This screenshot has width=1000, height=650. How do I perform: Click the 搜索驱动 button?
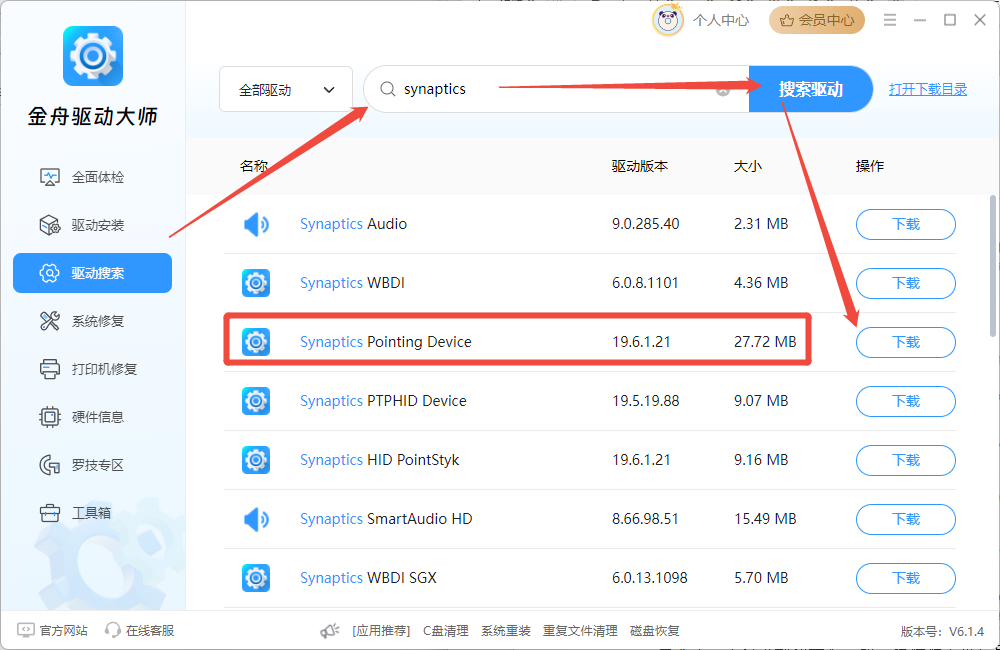[811, 89]
